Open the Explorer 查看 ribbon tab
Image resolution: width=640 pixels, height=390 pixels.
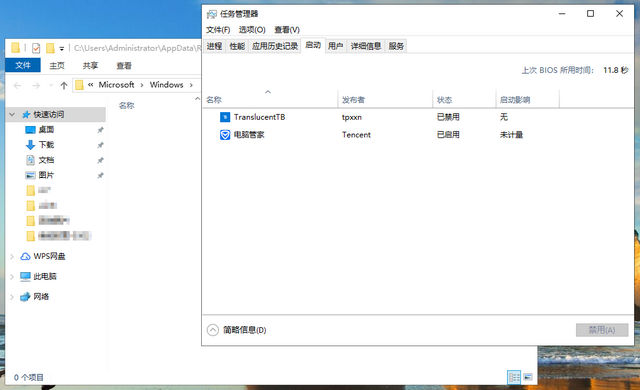[124, 66]
